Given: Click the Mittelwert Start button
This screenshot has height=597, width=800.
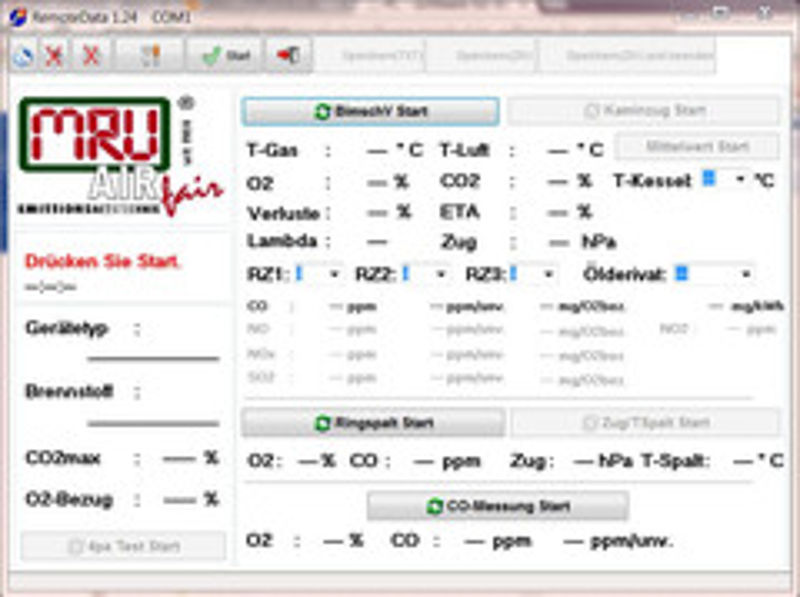Looking at the screenshot, I should click(x=697, y=146).
